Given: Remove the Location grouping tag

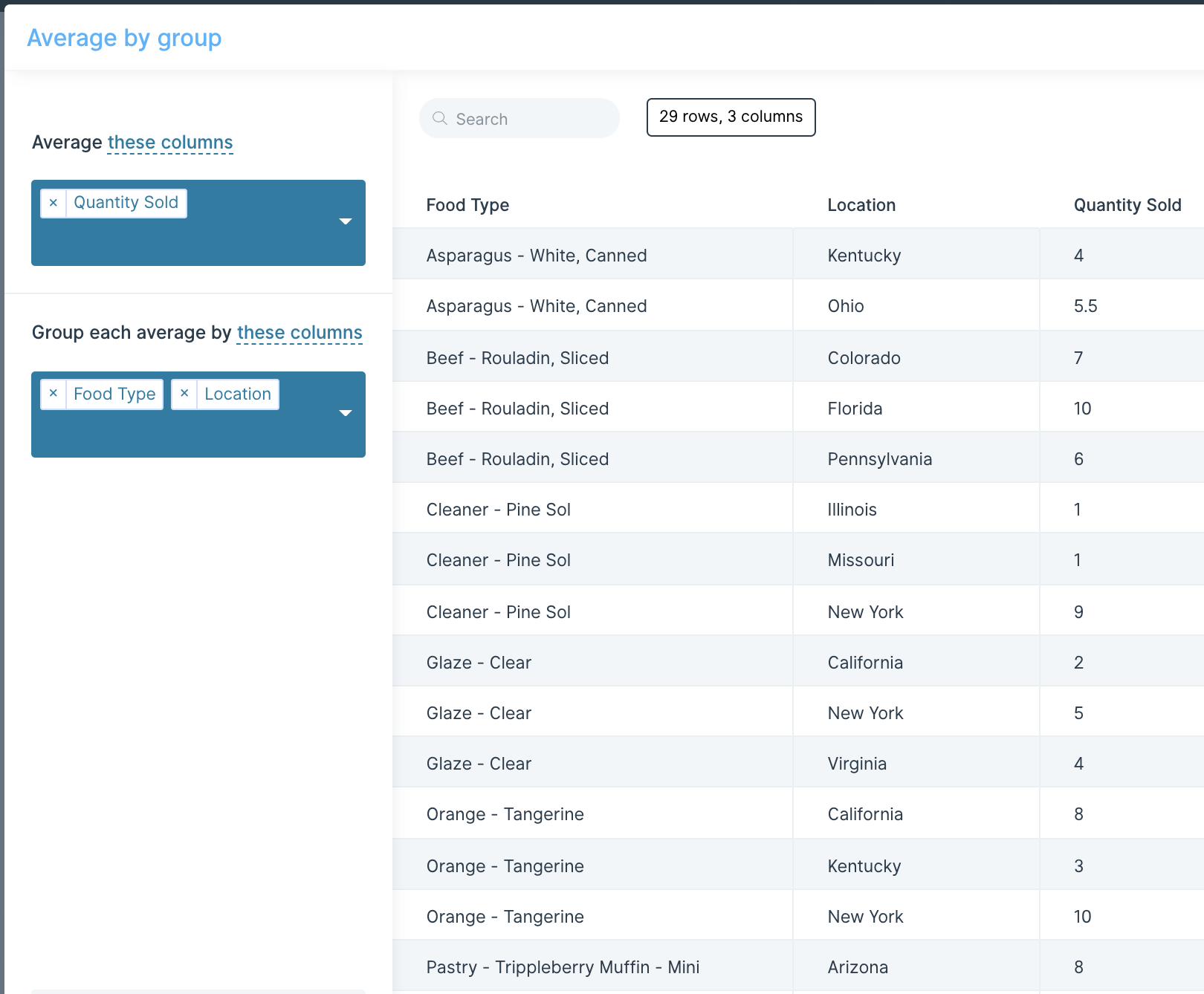Looking at the screenshot, I should click(184, 394).
